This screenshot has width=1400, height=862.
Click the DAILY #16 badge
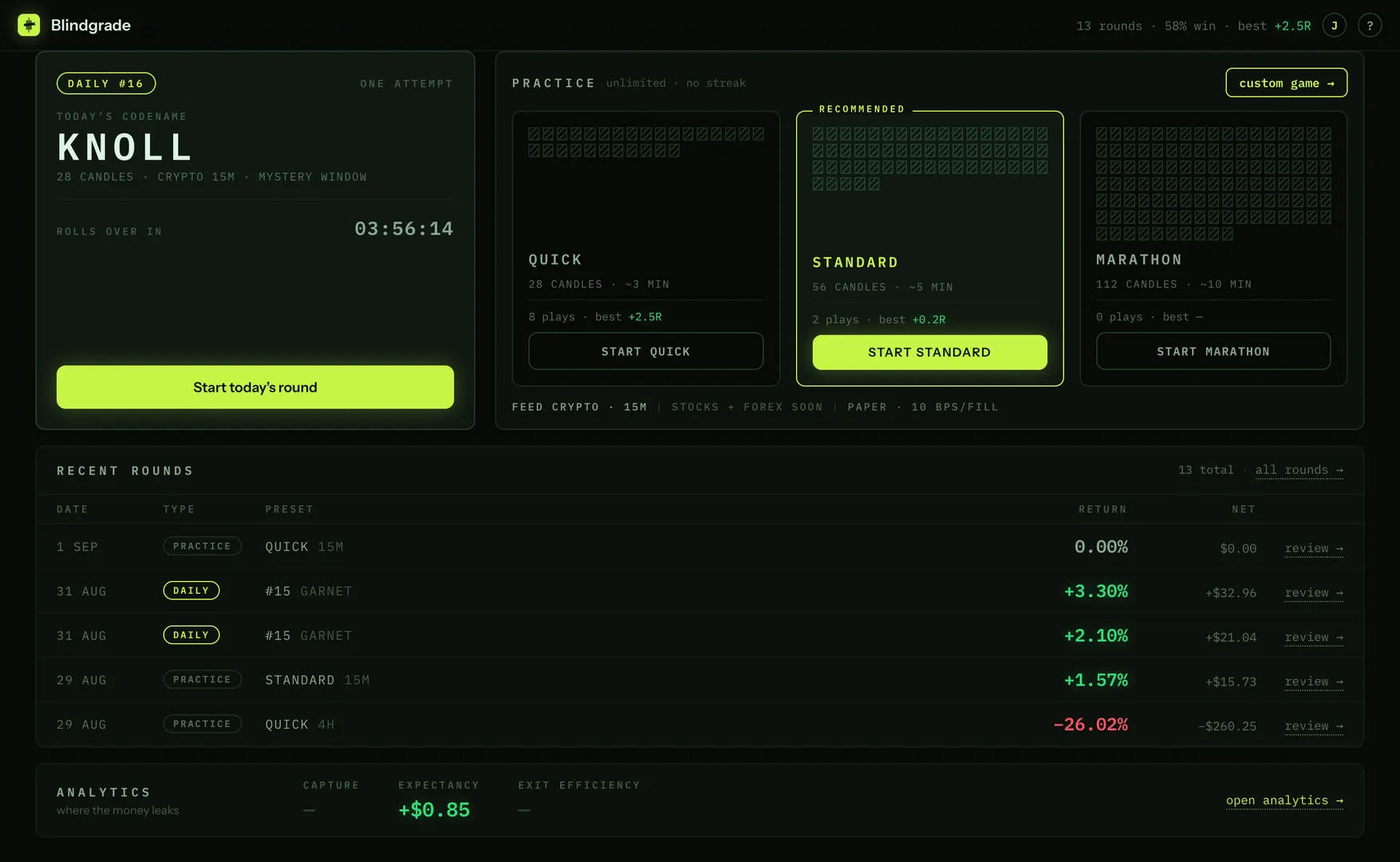pos(106,83)
